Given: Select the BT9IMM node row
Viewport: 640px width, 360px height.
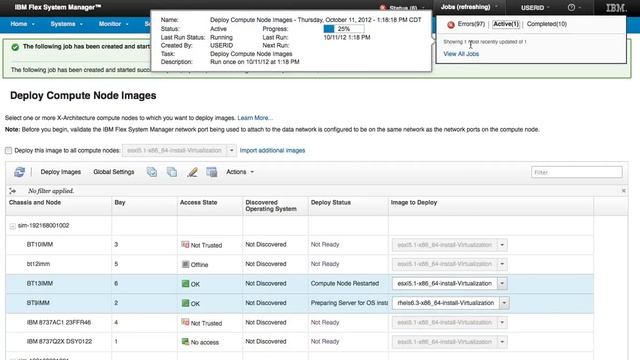Looking at the screenshot, I should tap(300, 303).
